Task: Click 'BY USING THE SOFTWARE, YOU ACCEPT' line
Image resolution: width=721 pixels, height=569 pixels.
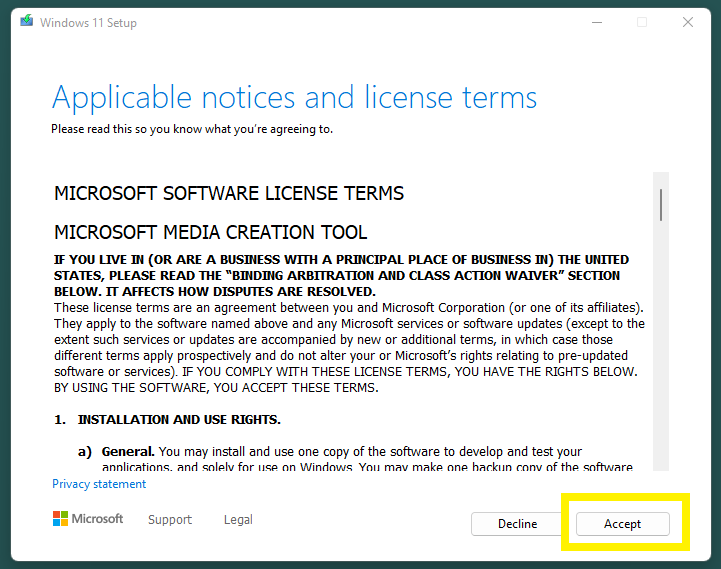Action: tap(216, 388)
